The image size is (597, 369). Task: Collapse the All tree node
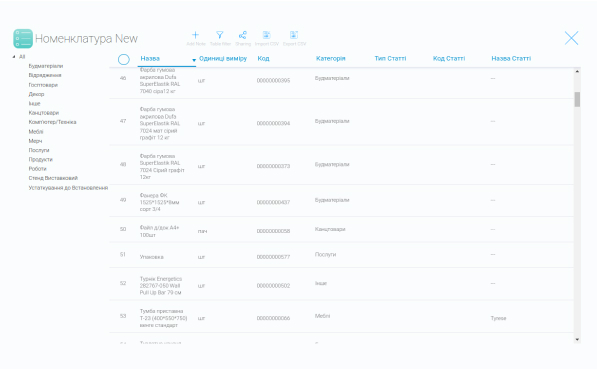[14, 57]
